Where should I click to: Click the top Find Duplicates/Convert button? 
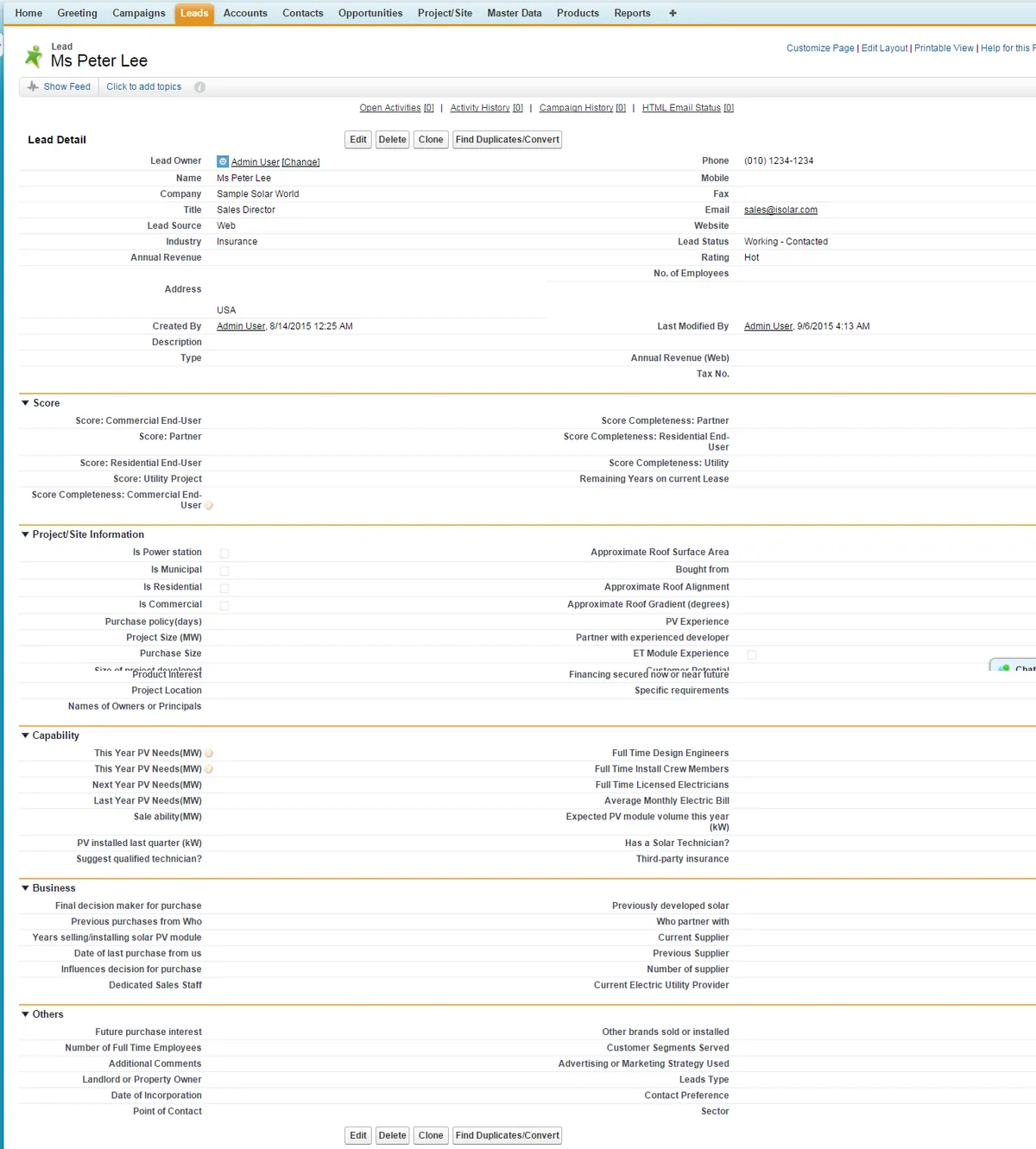(508, 140)
